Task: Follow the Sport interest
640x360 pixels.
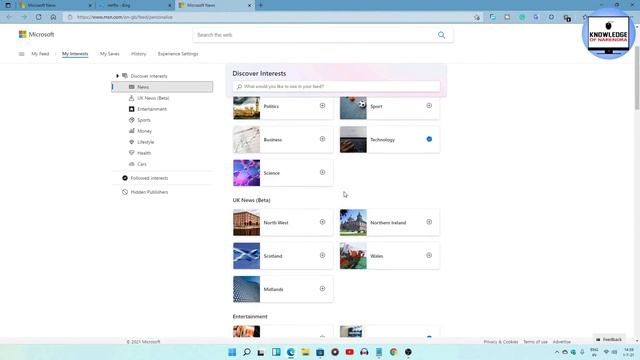Action: point(429,106)
